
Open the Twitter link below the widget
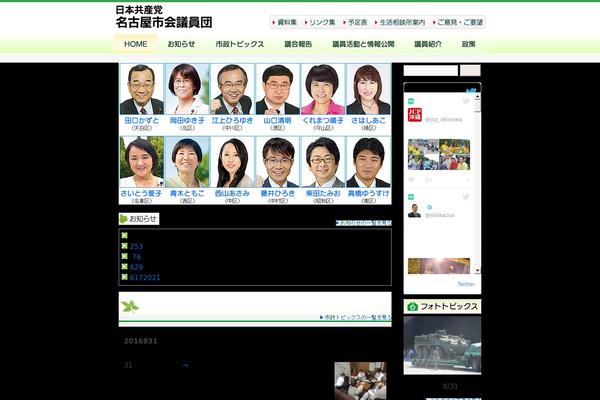point(466,284)
